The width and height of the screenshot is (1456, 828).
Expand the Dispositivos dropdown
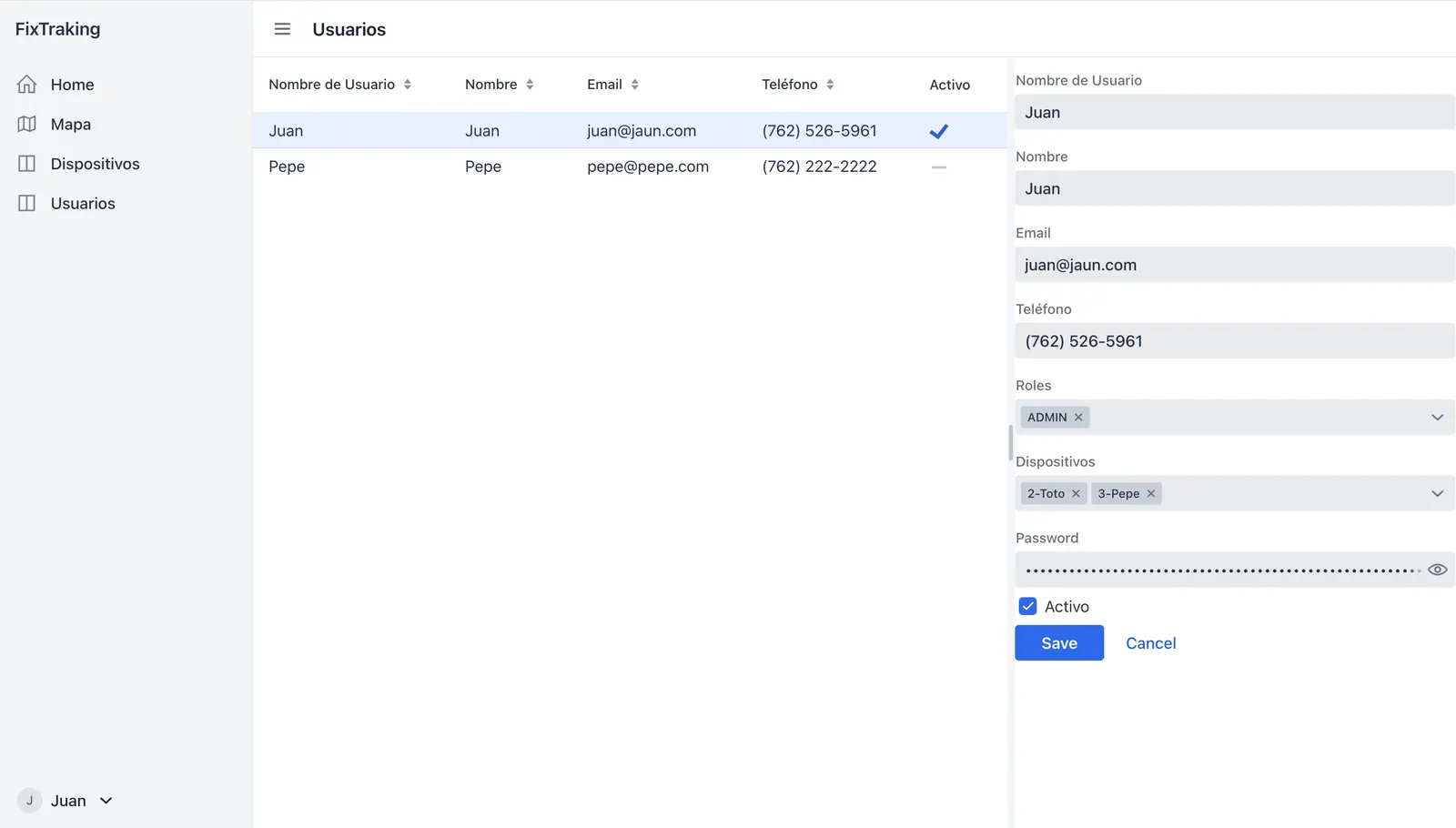(x=1438, y=494)
